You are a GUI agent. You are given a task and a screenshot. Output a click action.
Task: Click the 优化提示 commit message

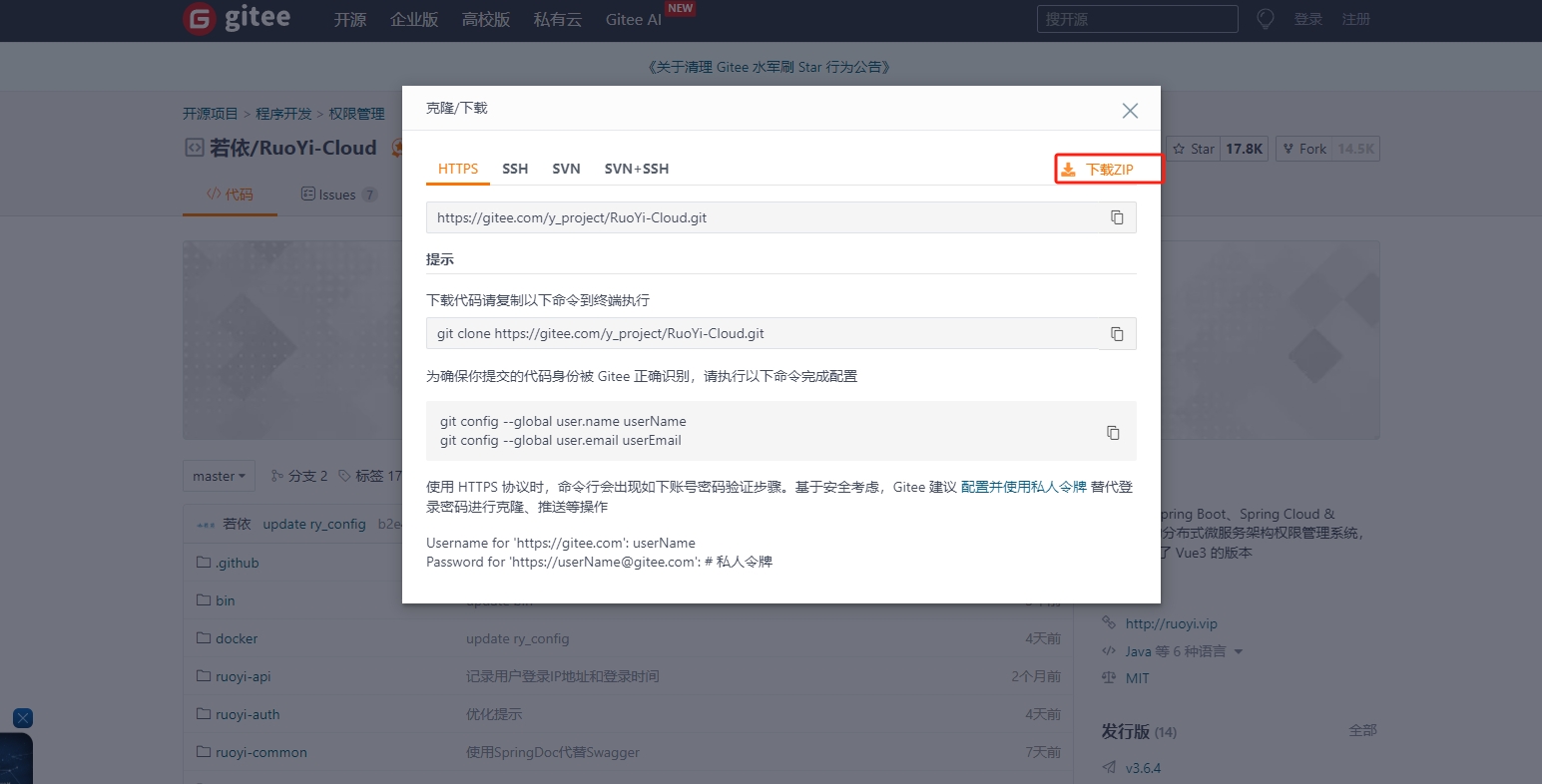494,714
